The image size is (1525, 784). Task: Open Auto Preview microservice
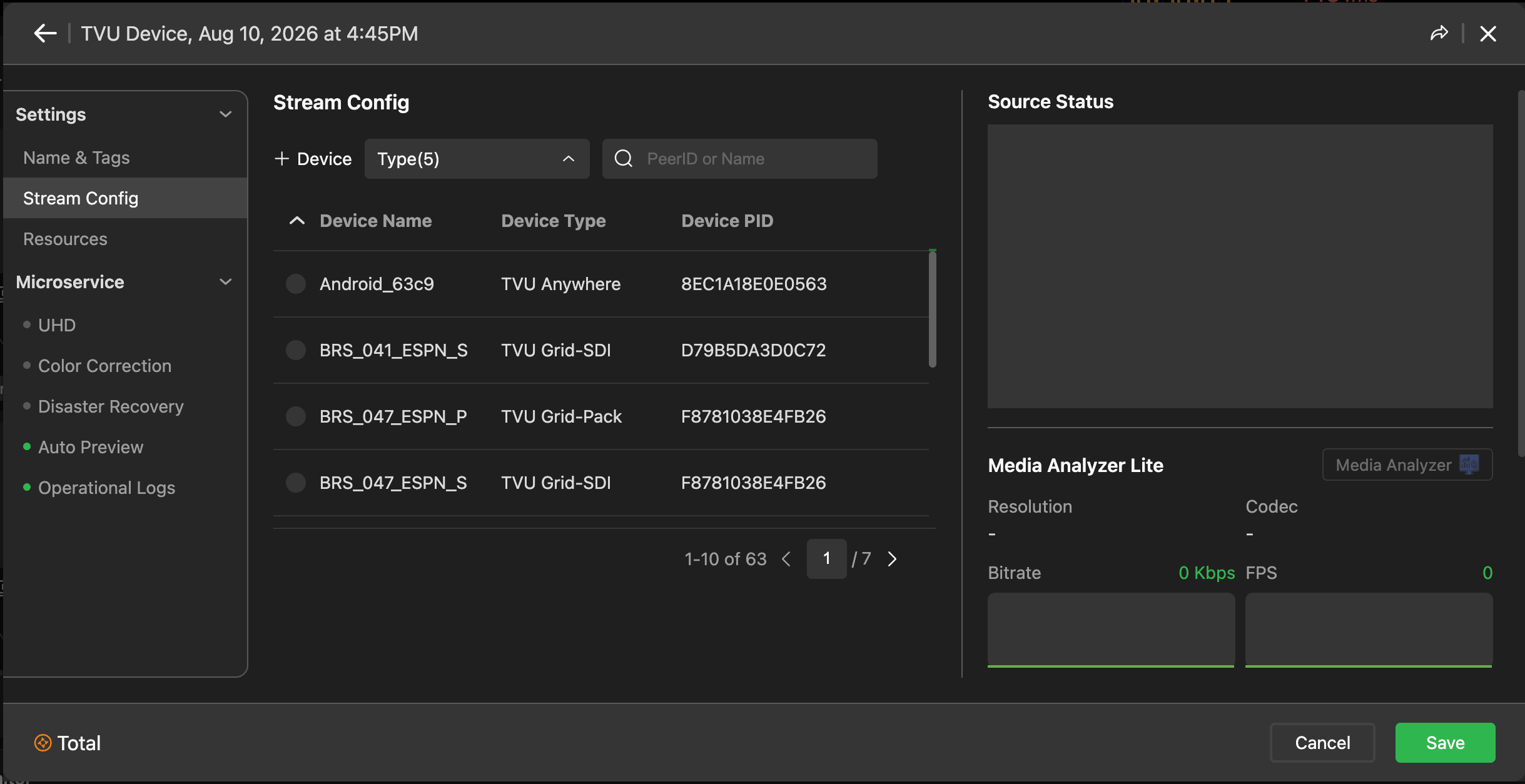[91, 447]
